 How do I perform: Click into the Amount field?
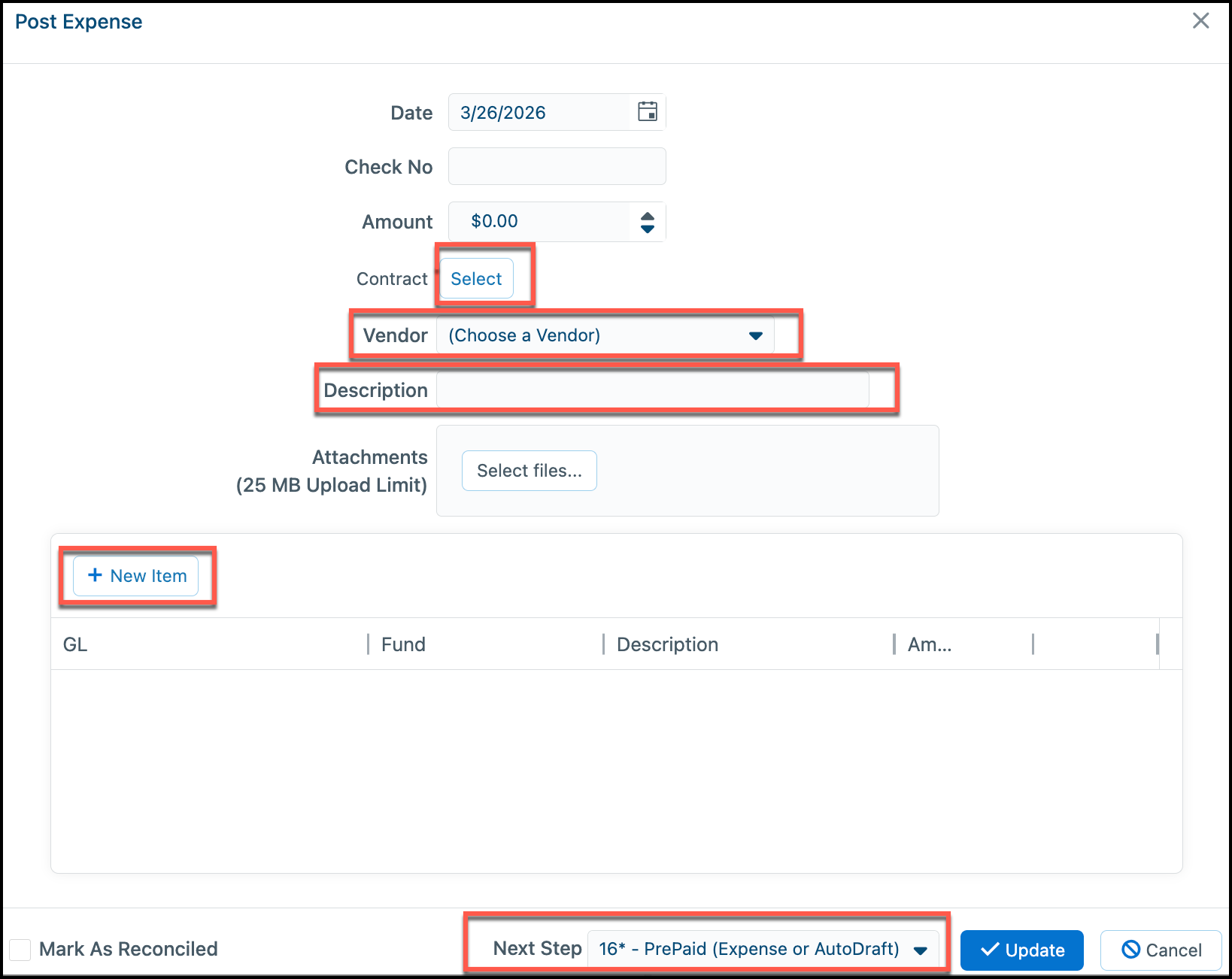click(539, 221)
